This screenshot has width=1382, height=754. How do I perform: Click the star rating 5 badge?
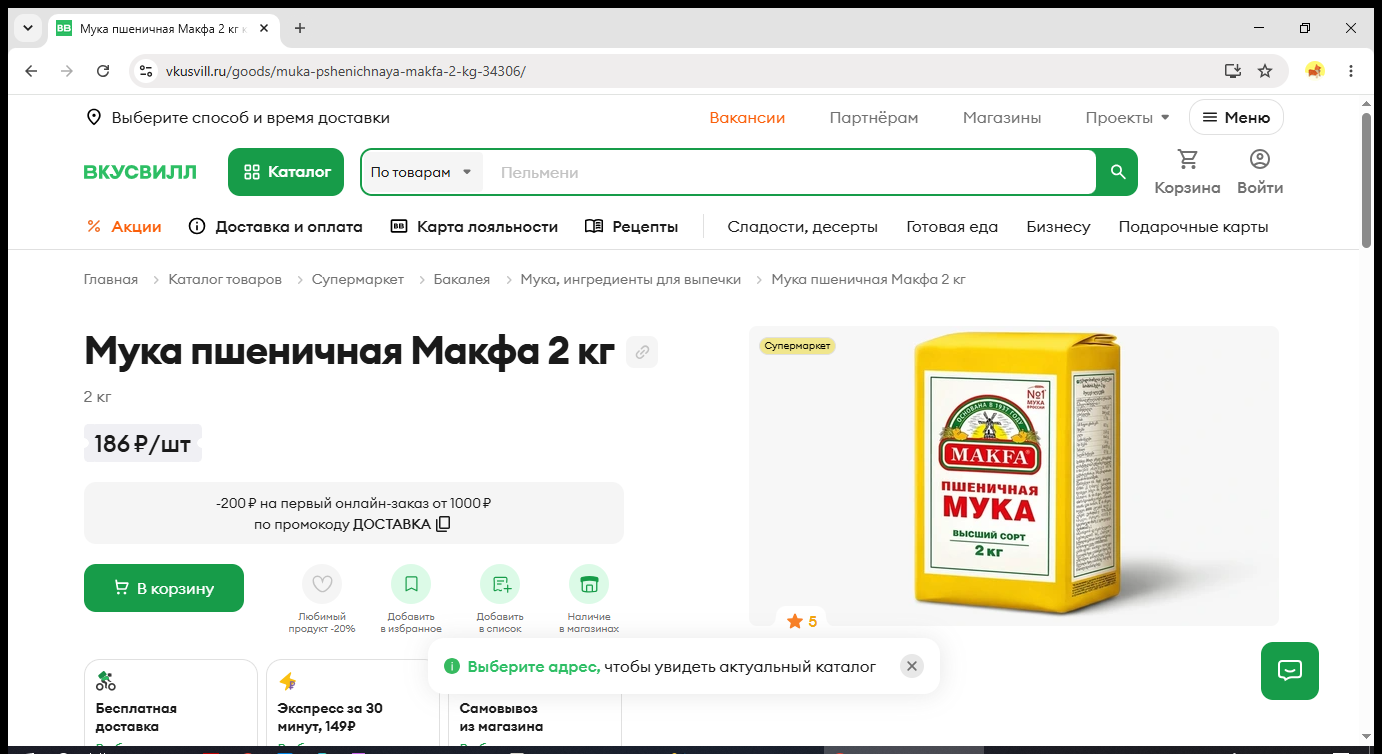pyautogui.click(x=802, y=621)
